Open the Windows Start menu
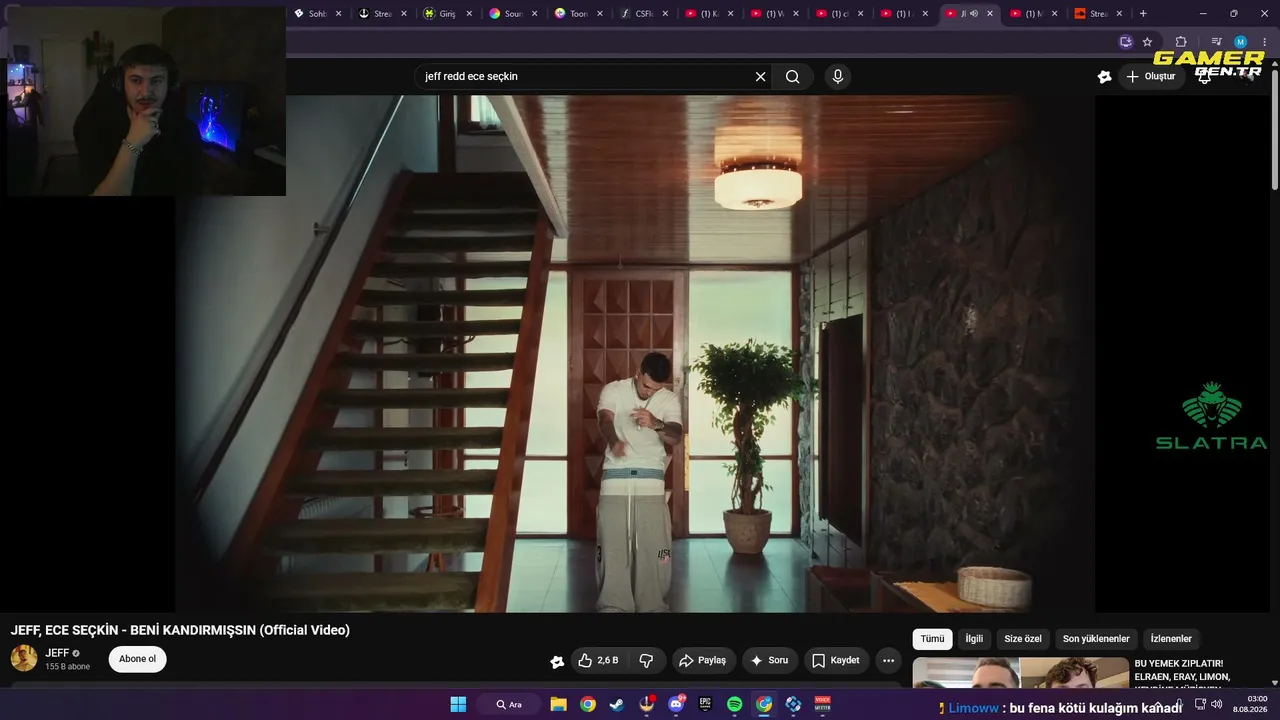1280x720 pixels. (458, 704)
